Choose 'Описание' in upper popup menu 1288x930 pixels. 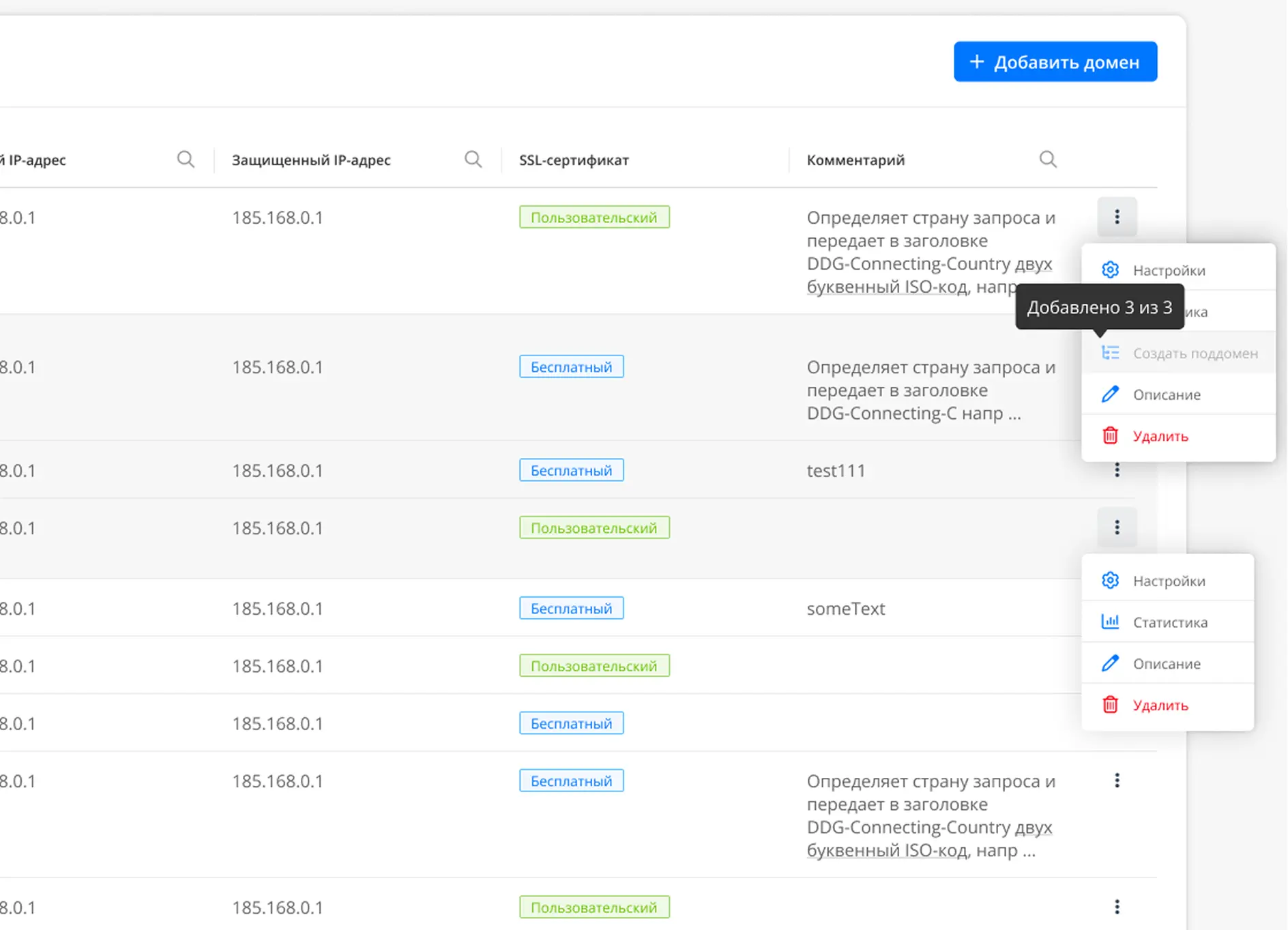(1178, 394)
